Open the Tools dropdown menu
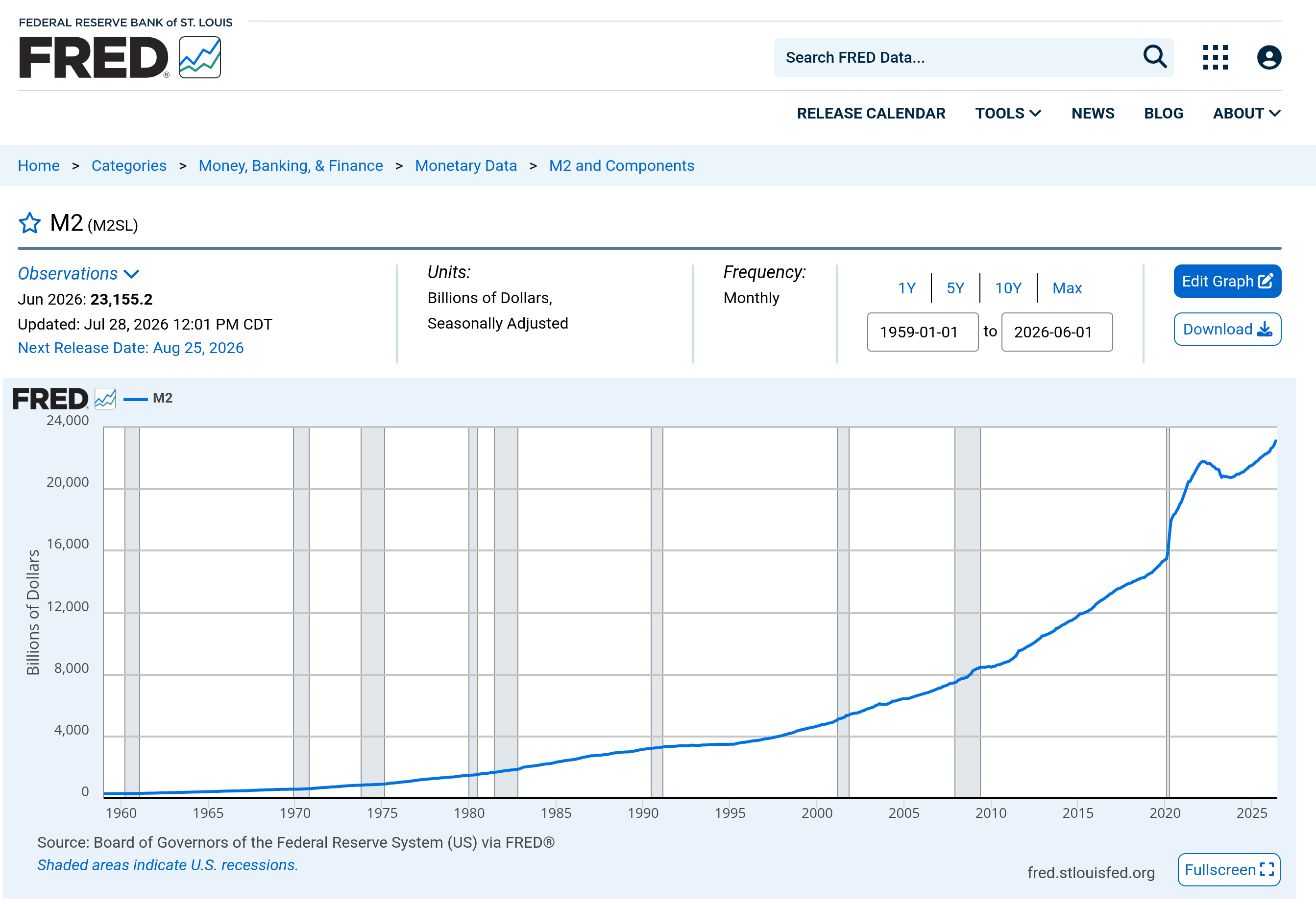 tap(1008, 114)
